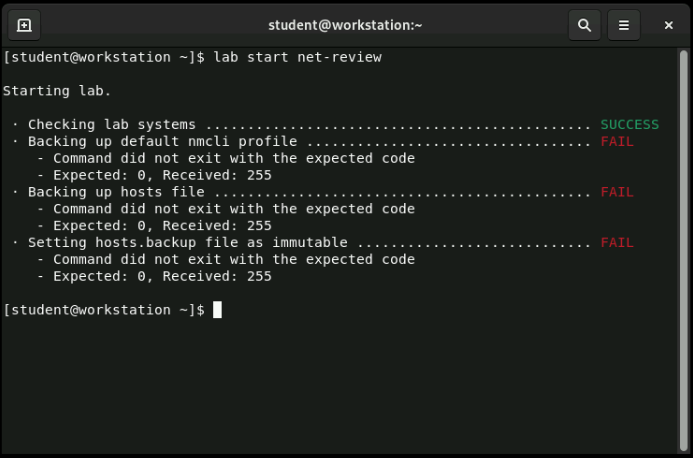Click the 'Checking lab systems' line

point(111,125)
